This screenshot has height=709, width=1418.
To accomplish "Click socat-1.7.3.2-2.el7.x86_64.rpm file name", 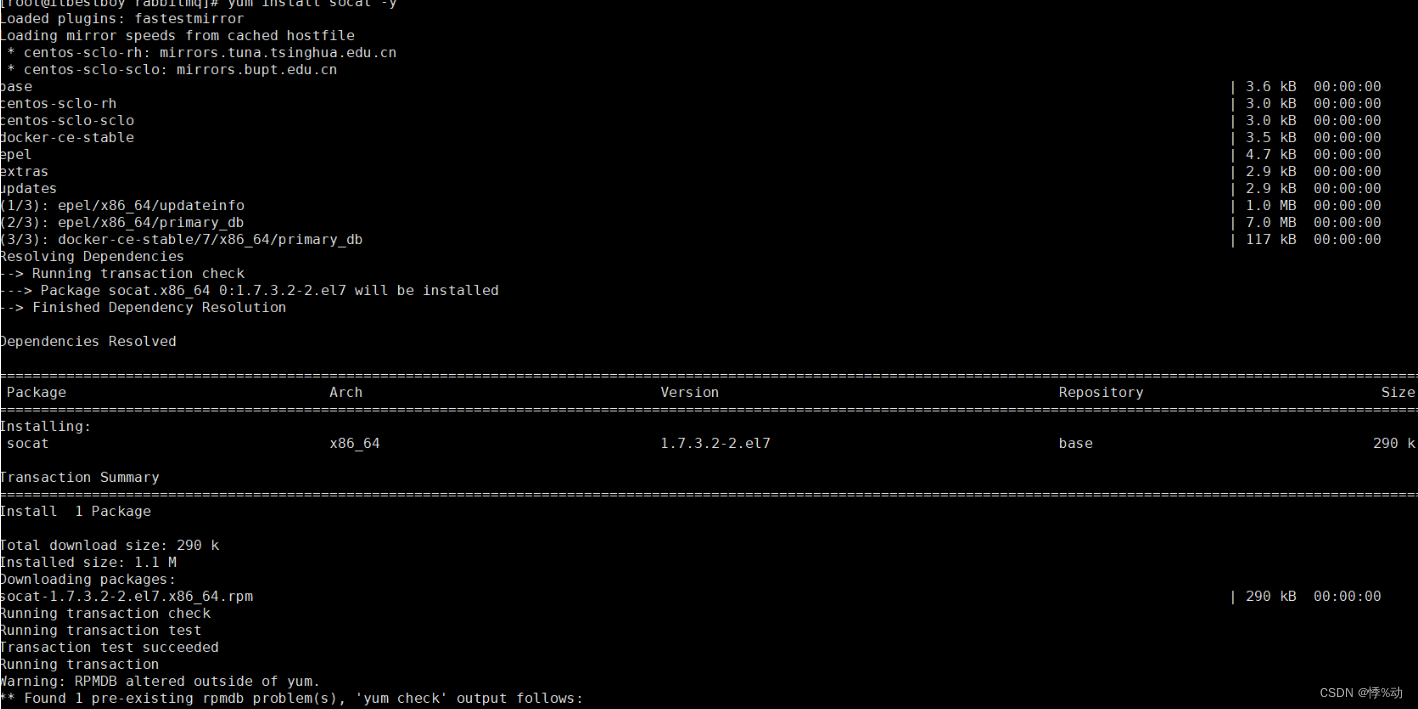I will (x=127, y=596).
